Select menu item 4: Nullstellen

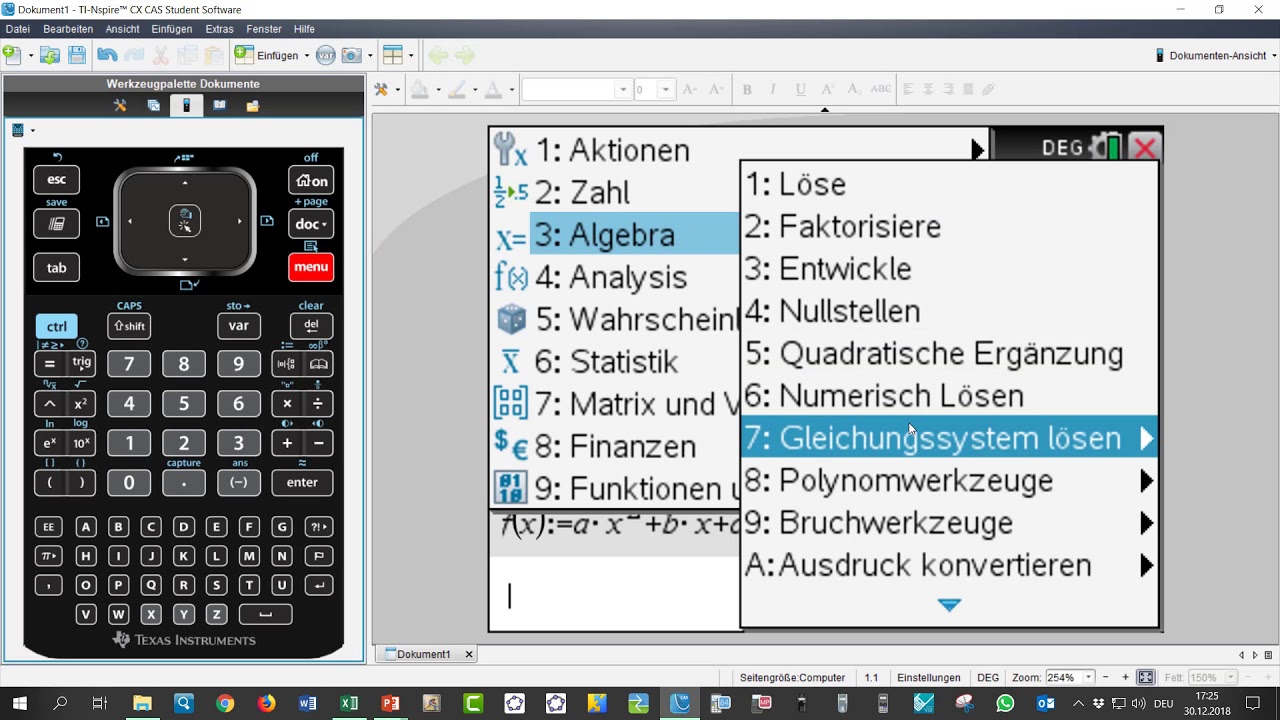point(948,311)
